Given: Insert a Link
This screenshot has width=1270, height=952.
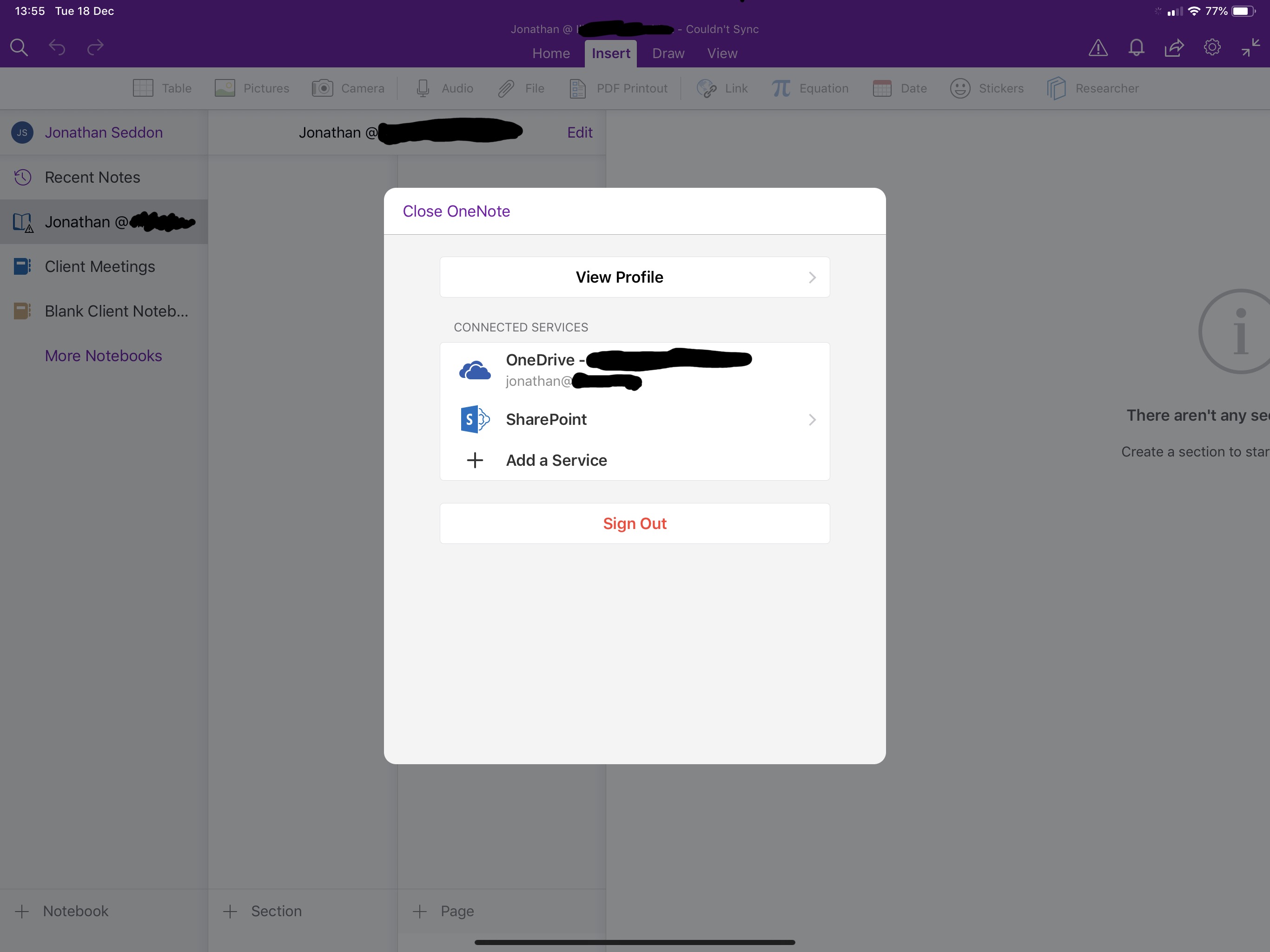Looking at the screenshot, I should coord(722,88).
